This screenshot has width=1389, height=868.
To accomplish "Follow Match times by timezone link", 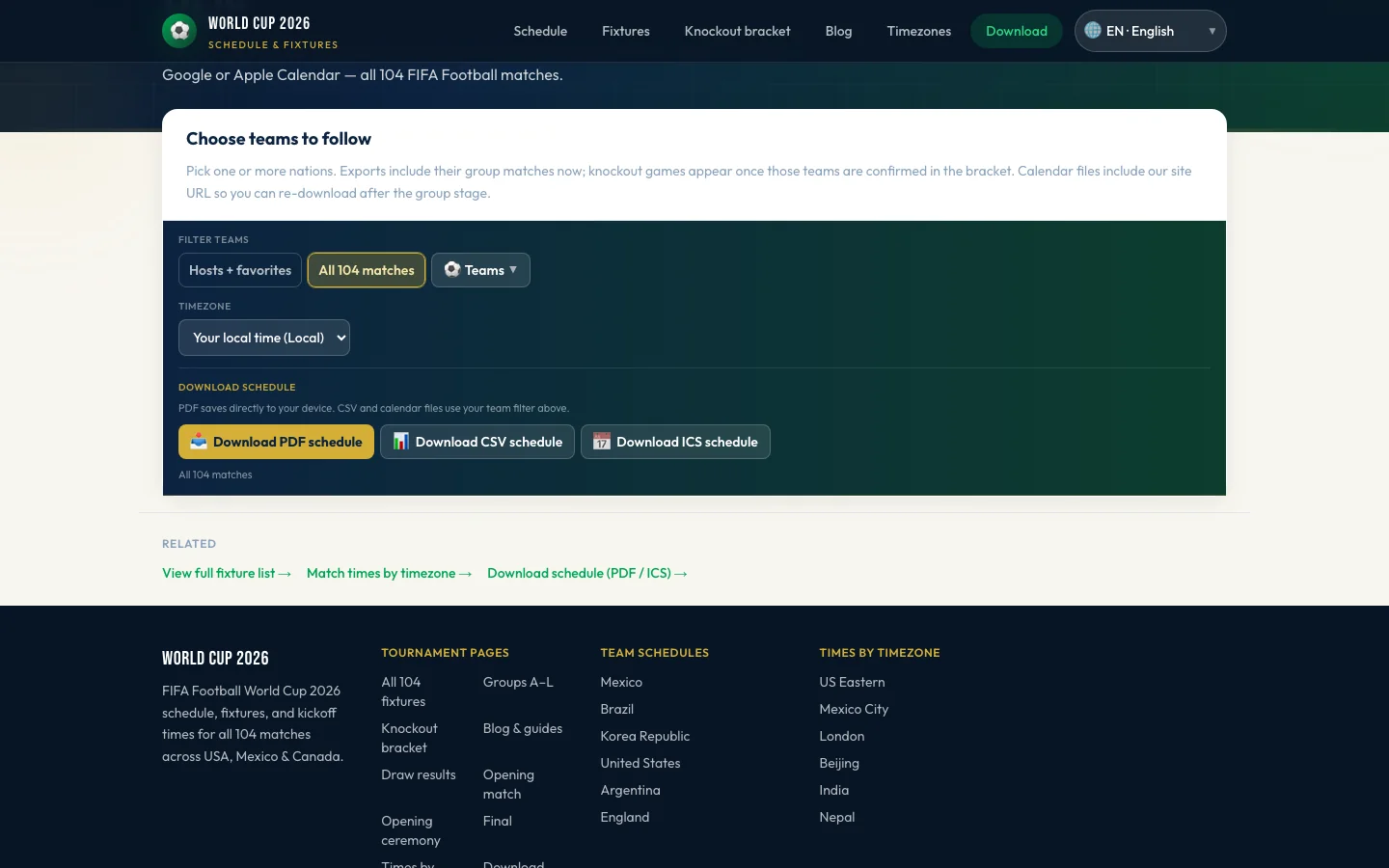I will coord(390,573).
